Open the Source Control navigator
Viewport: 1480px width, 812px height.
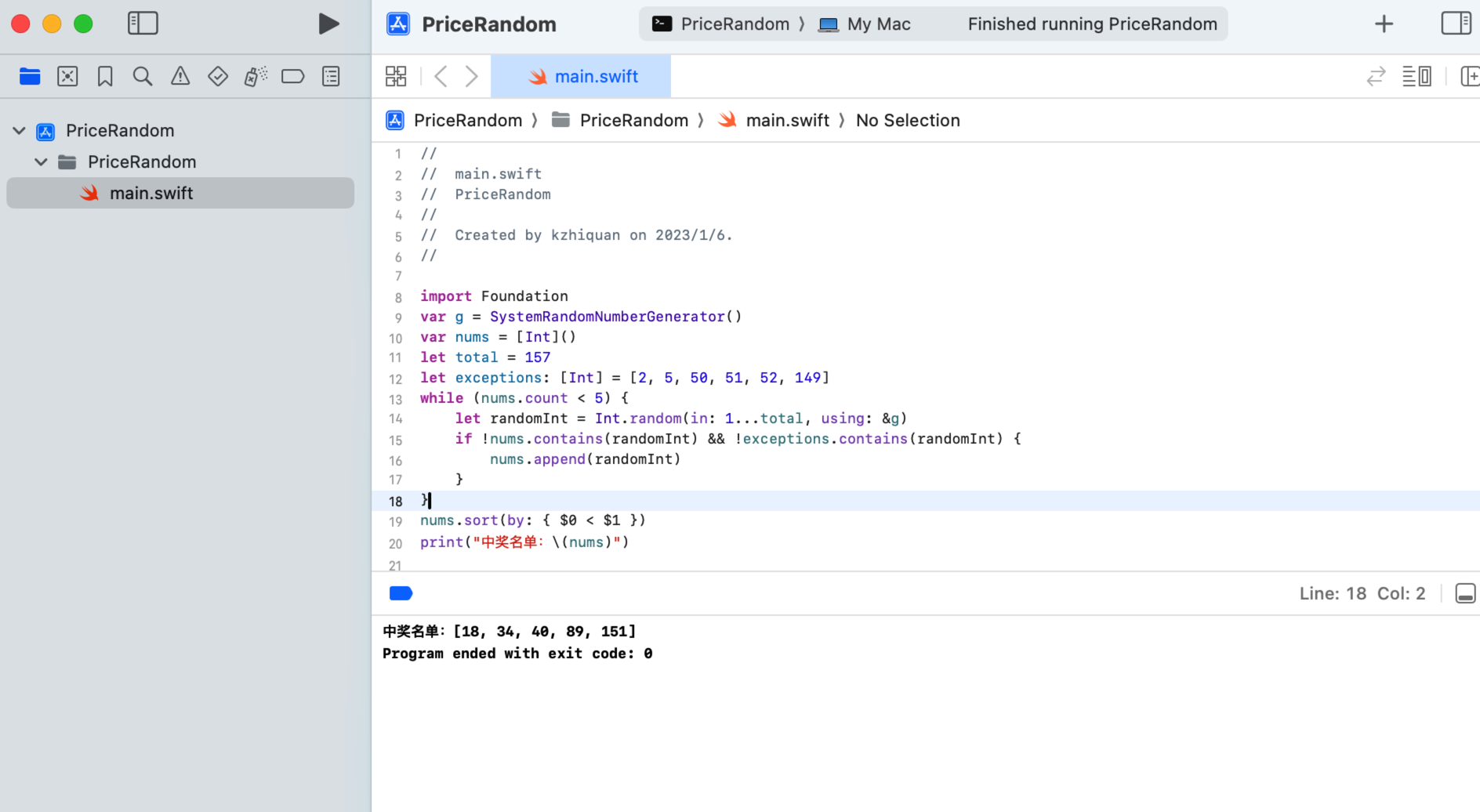(x=67, y=76)
